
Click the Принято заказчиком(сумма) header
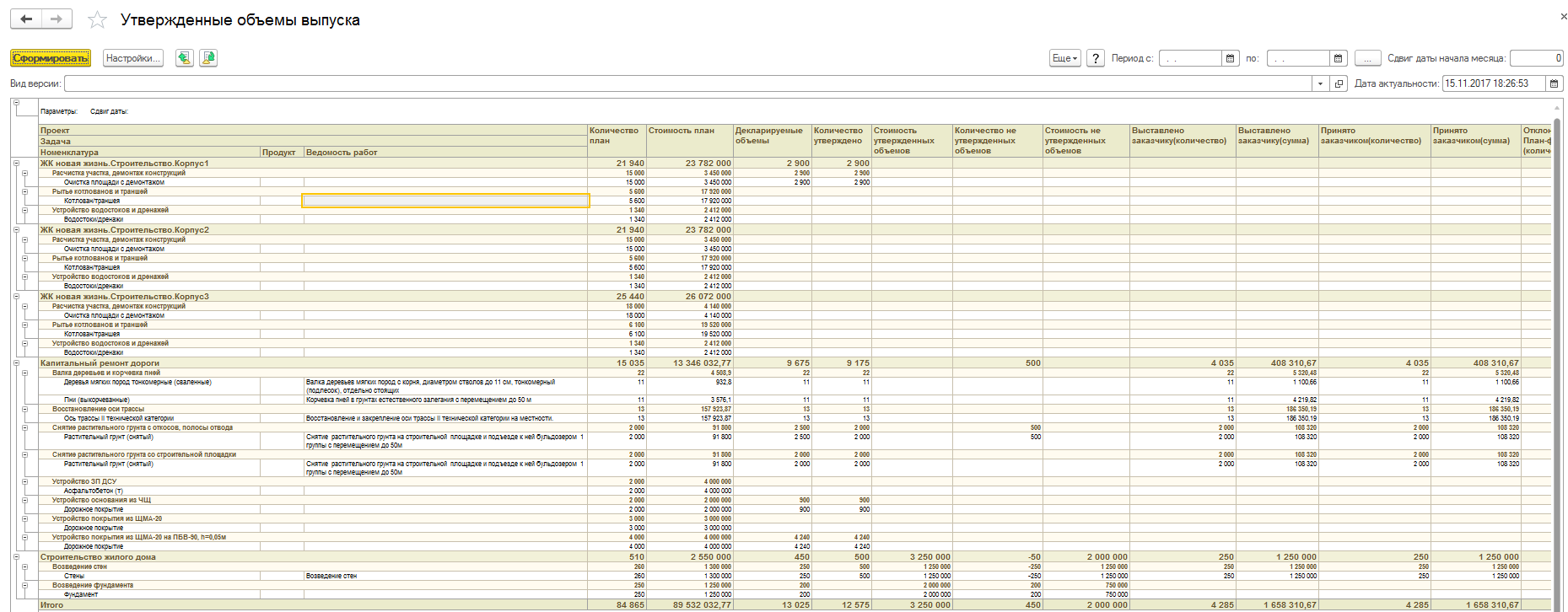coord(1475,141)
